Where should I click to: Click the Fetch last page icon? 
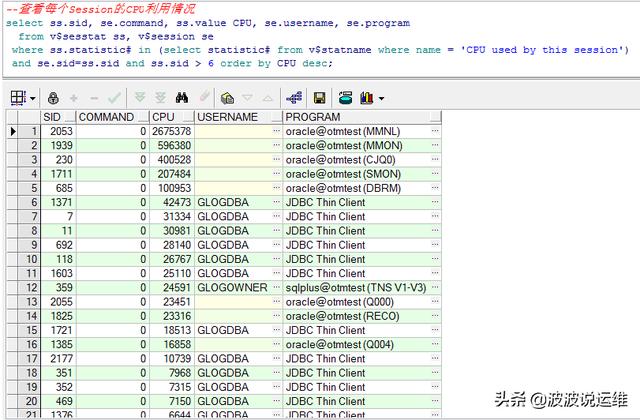(160, 98)
